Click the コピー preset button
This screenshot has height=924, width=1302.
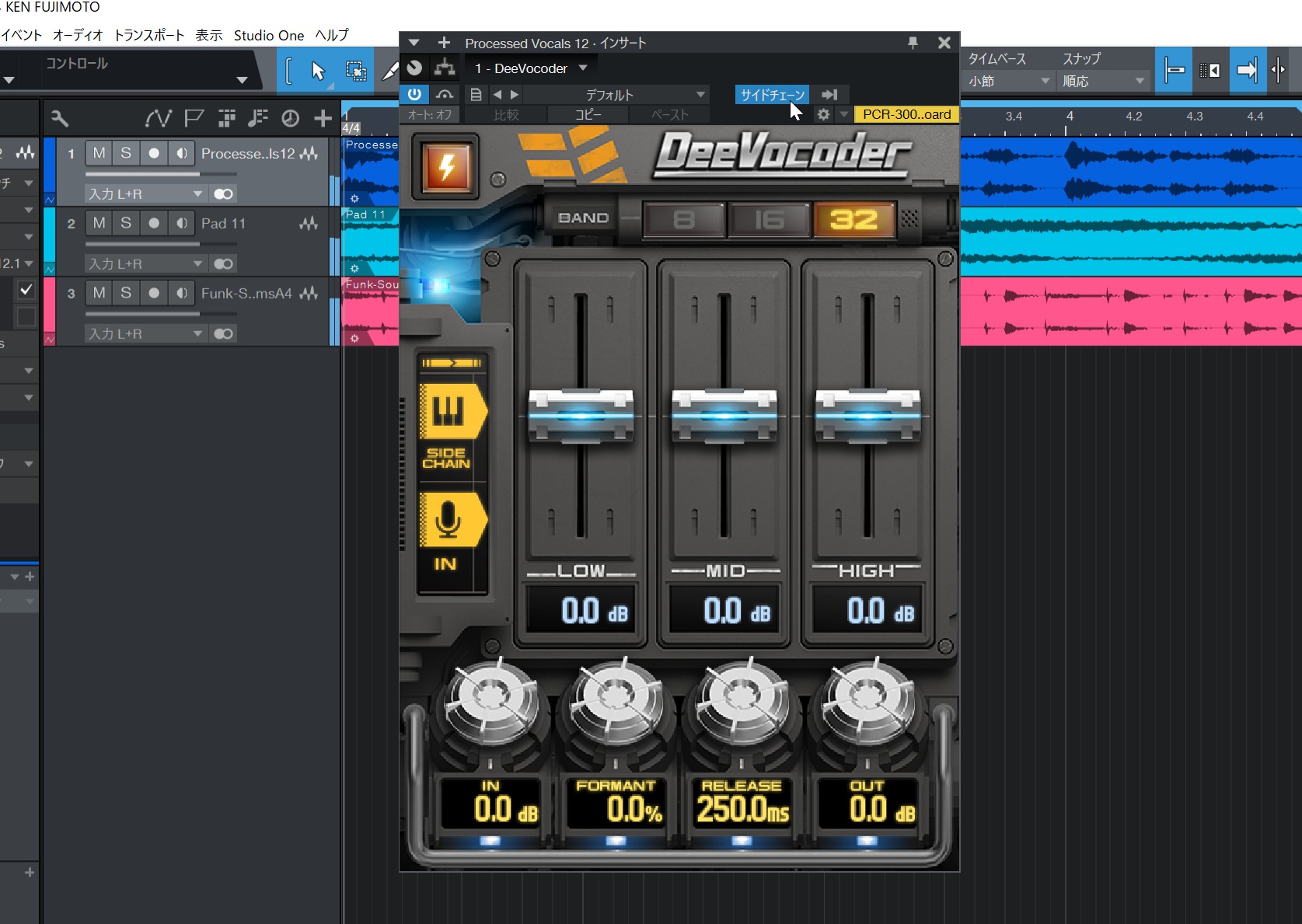coord(588,114)
